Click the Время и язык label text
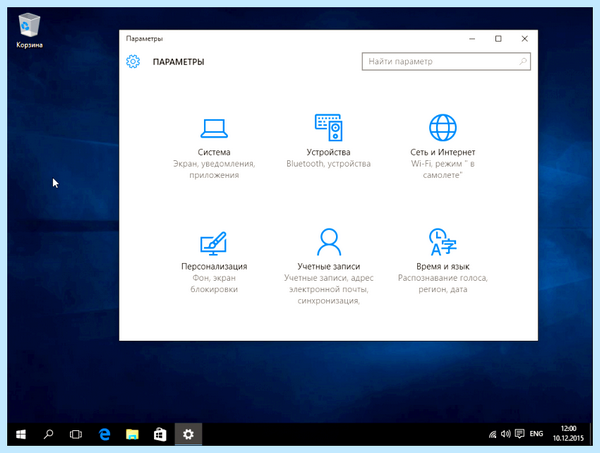The image size is (600, 453). pos(443,267)
